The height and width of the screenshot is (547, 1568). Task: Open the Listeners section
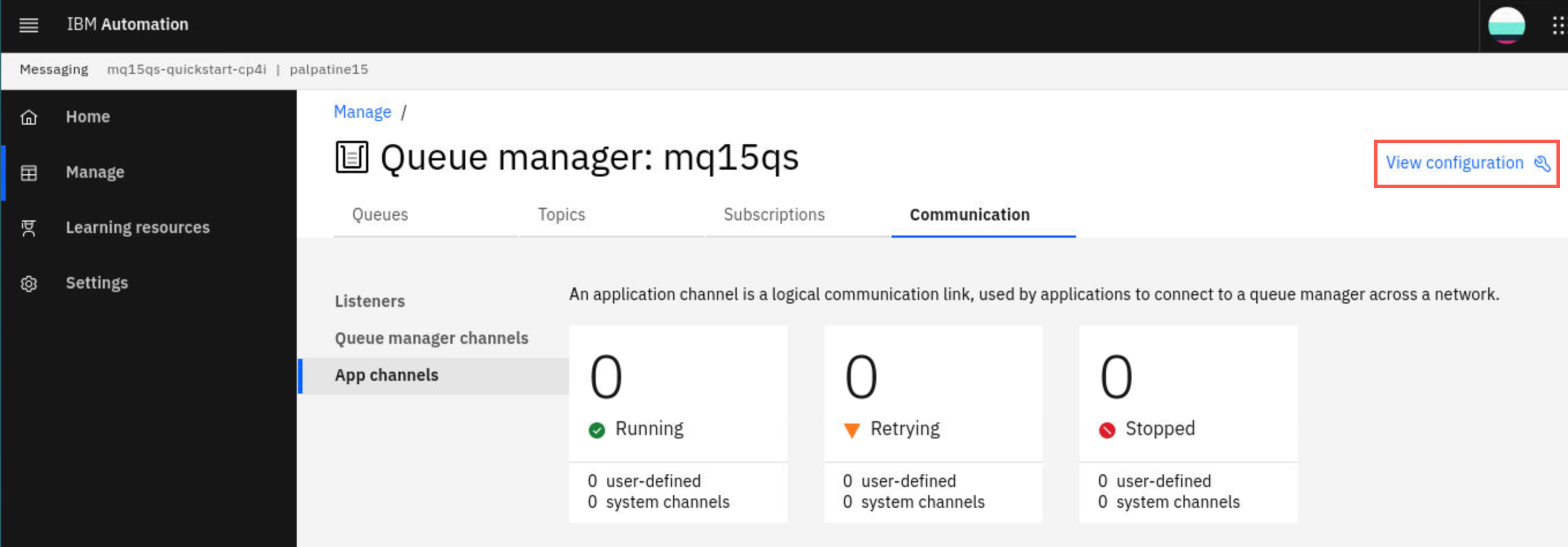tap(370, 301)
